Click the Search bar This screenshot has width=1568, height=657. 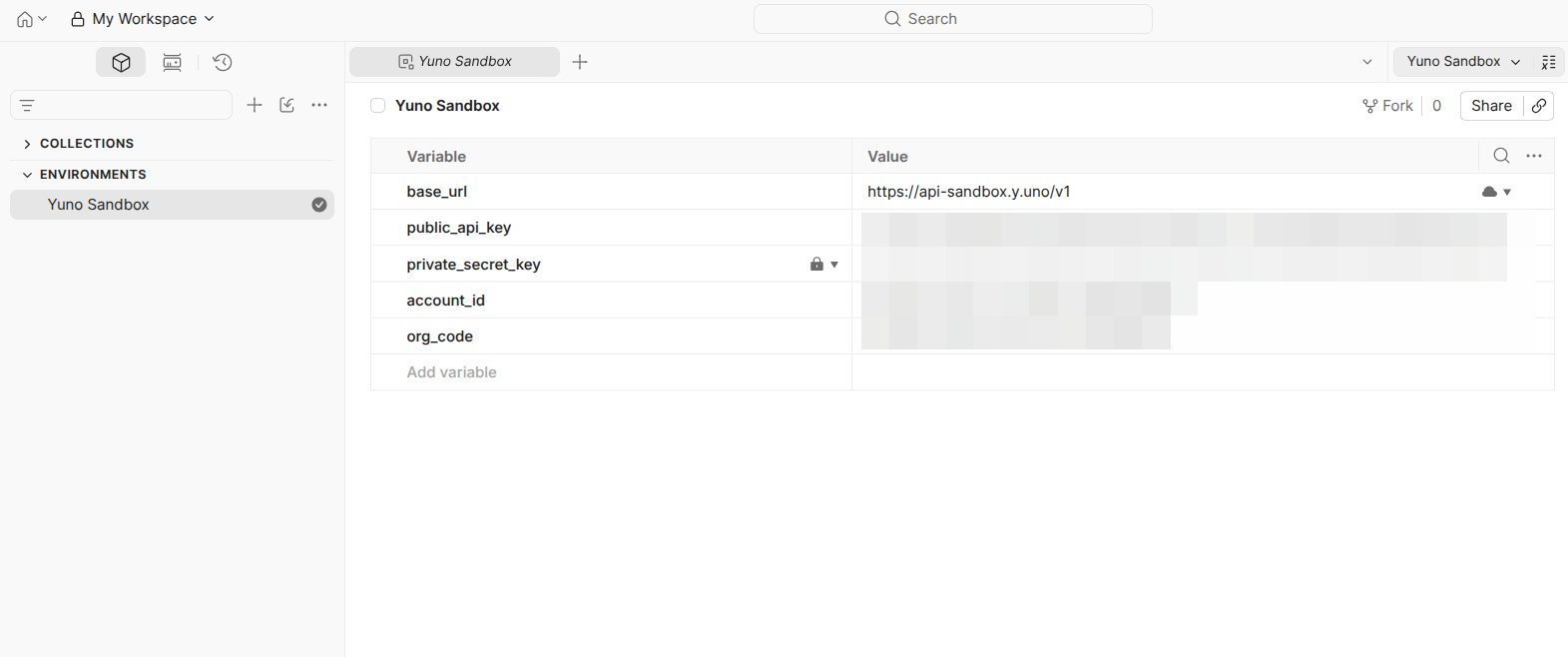(x=952, y=19)
